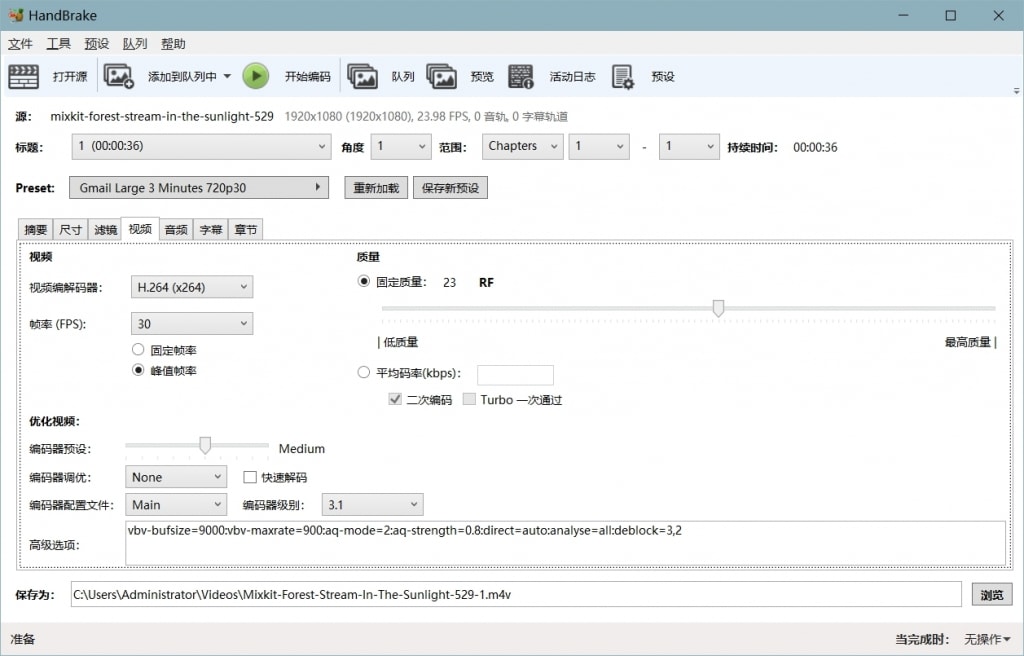Select the 固定质量 radio button

(x=364, y=282)
